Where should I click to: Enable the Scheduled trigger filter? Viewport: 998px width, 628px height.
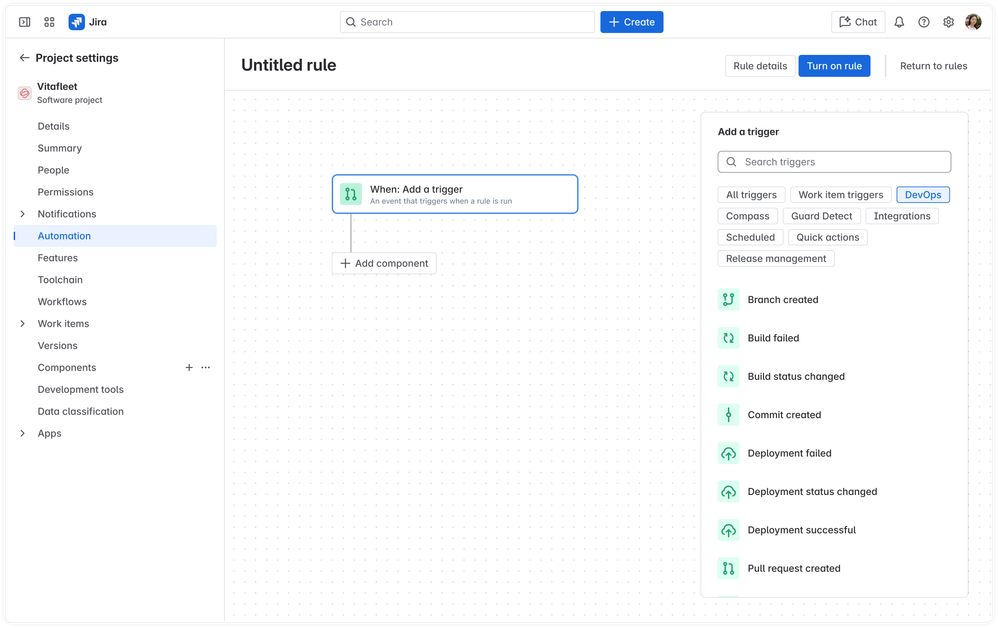[750, 237]
